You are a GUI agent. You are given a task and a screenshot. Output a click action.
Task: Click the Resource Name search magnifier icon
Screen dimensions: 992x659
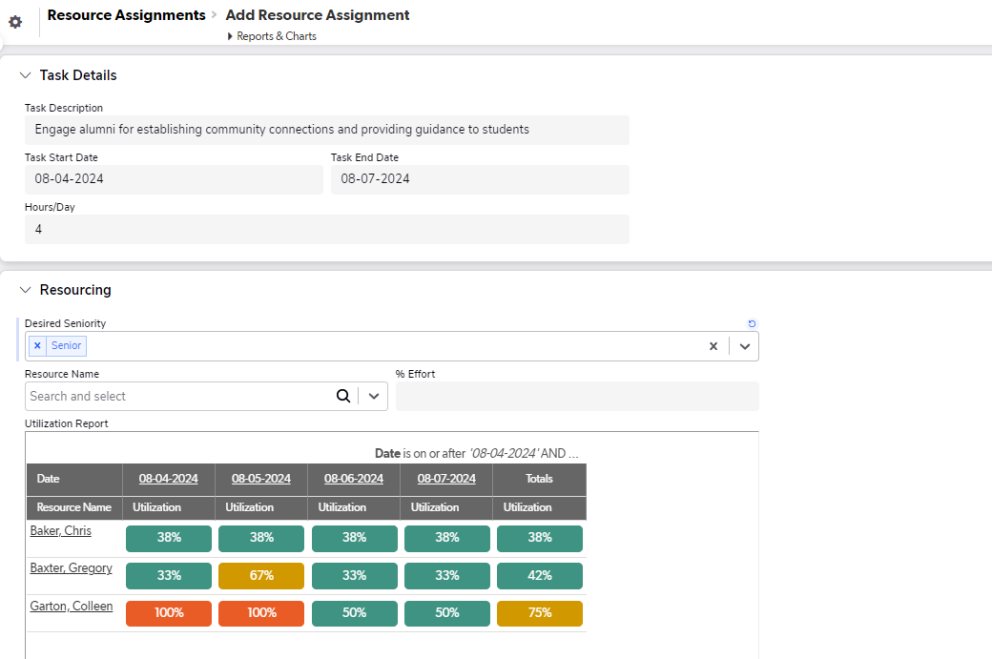click(x=343, y=396)
